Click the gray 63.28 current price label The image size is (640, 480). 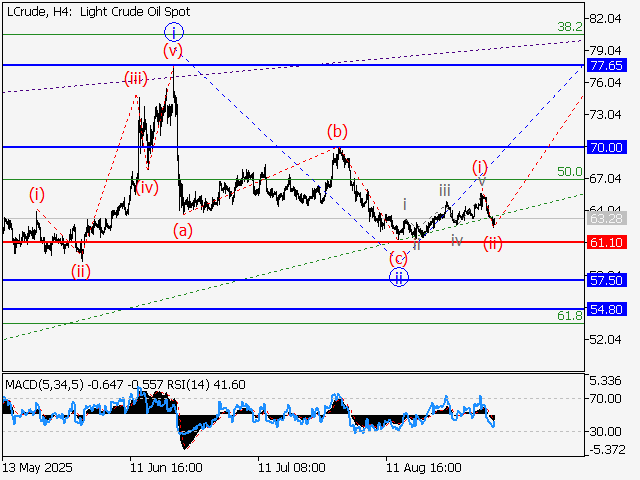pyautogui.click(x=606, y=217)
